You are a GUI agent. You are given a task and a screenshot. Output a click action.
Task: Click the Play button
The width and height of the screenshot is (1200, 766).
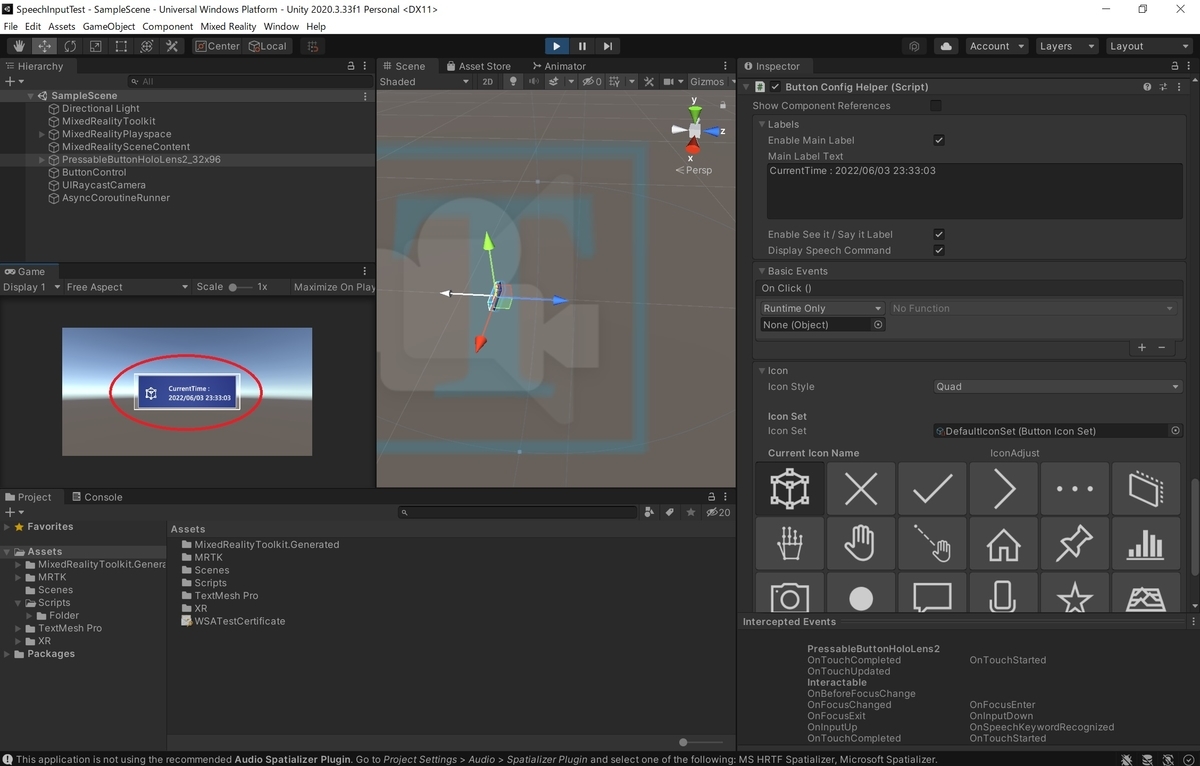click(x=557, y=46)
